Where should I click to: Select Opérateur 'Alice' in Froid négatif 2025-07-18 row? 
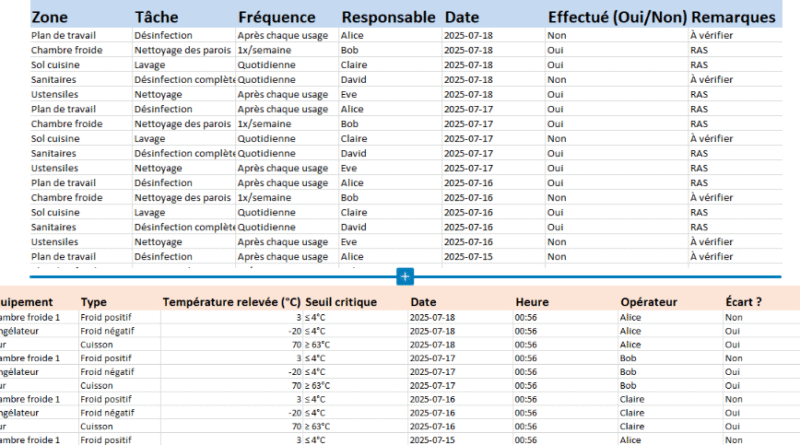coord(631,331)
